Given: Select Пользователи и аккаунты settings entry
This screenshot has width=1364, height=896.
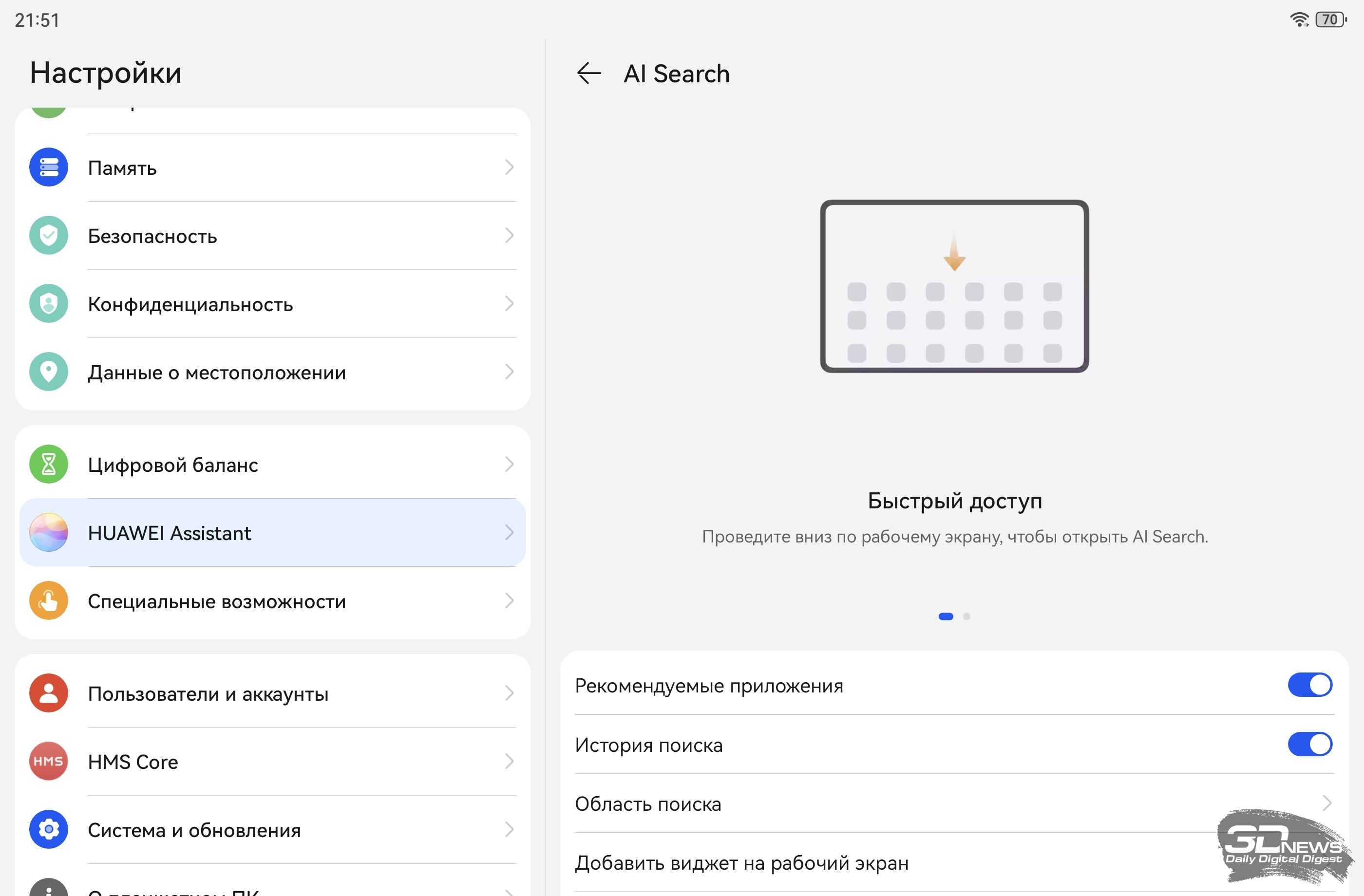Looking at the screenshot, I should [208, 693].
